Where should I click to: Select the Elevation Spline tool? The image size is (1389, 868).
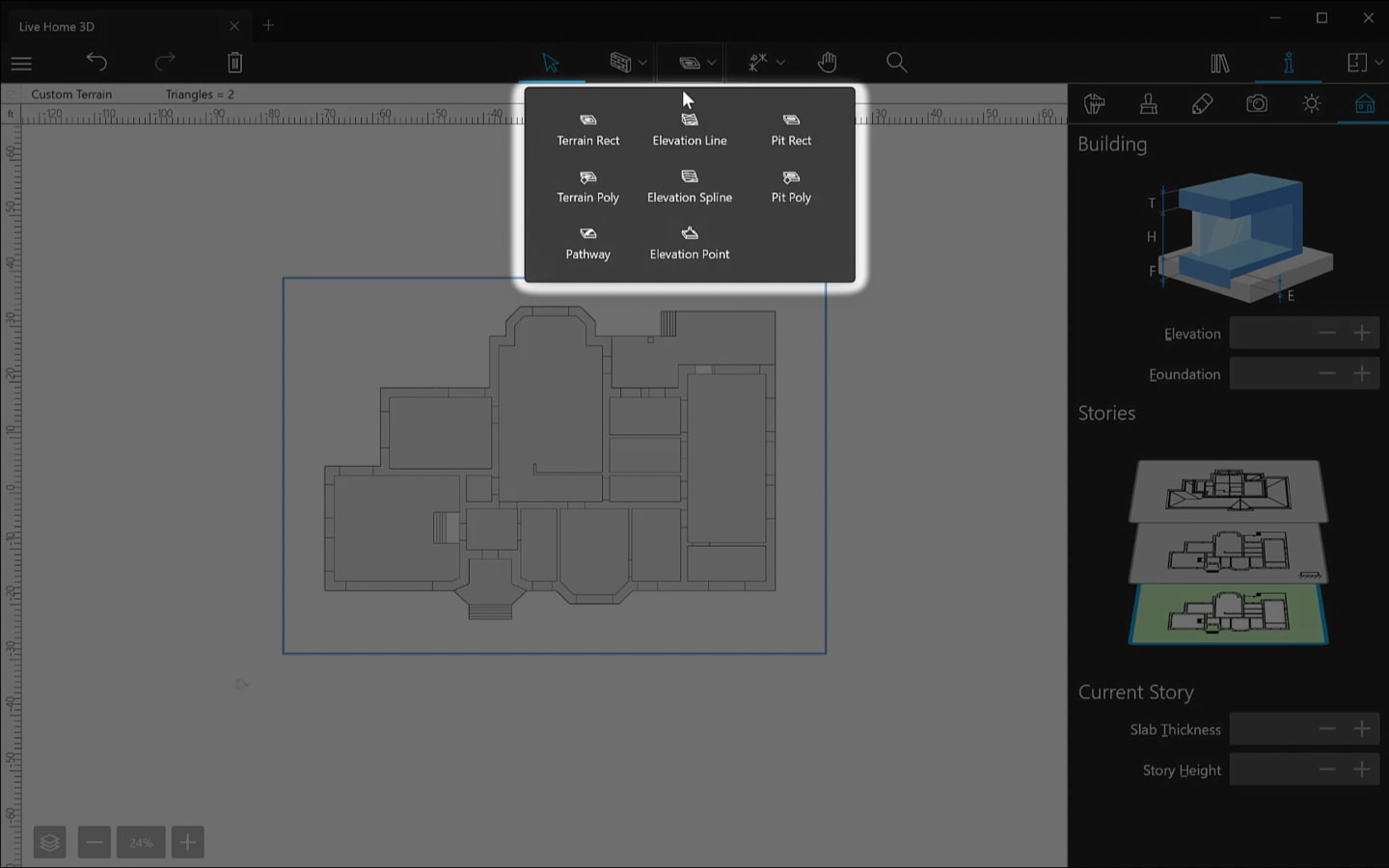[689, 185]
